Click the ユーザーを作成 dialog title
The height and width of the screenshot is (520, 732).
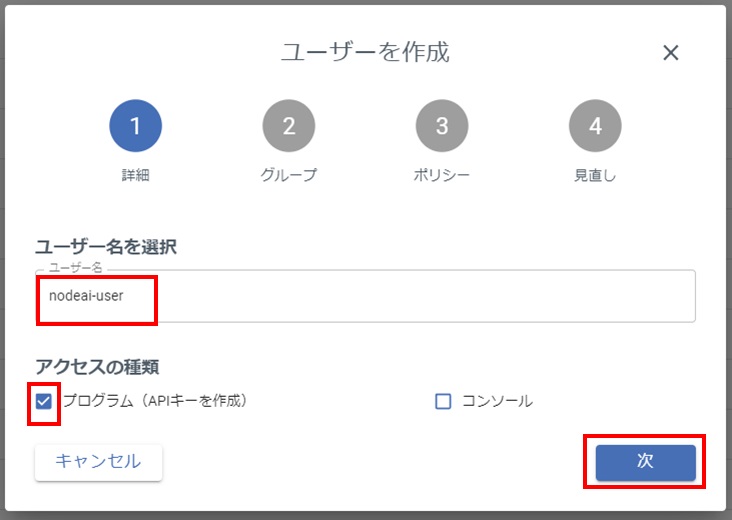365,52
